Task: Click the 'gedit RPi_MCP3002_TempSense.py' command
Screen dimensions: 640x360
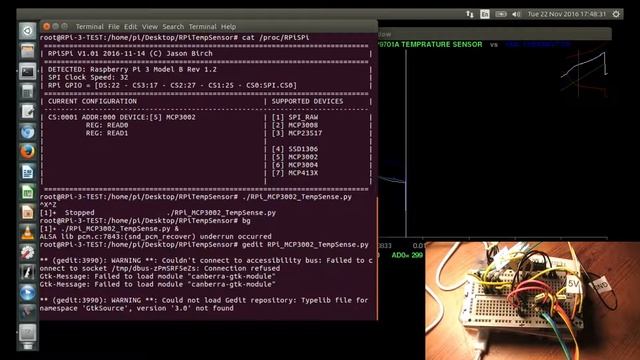Action: click(x=305, y=244)
